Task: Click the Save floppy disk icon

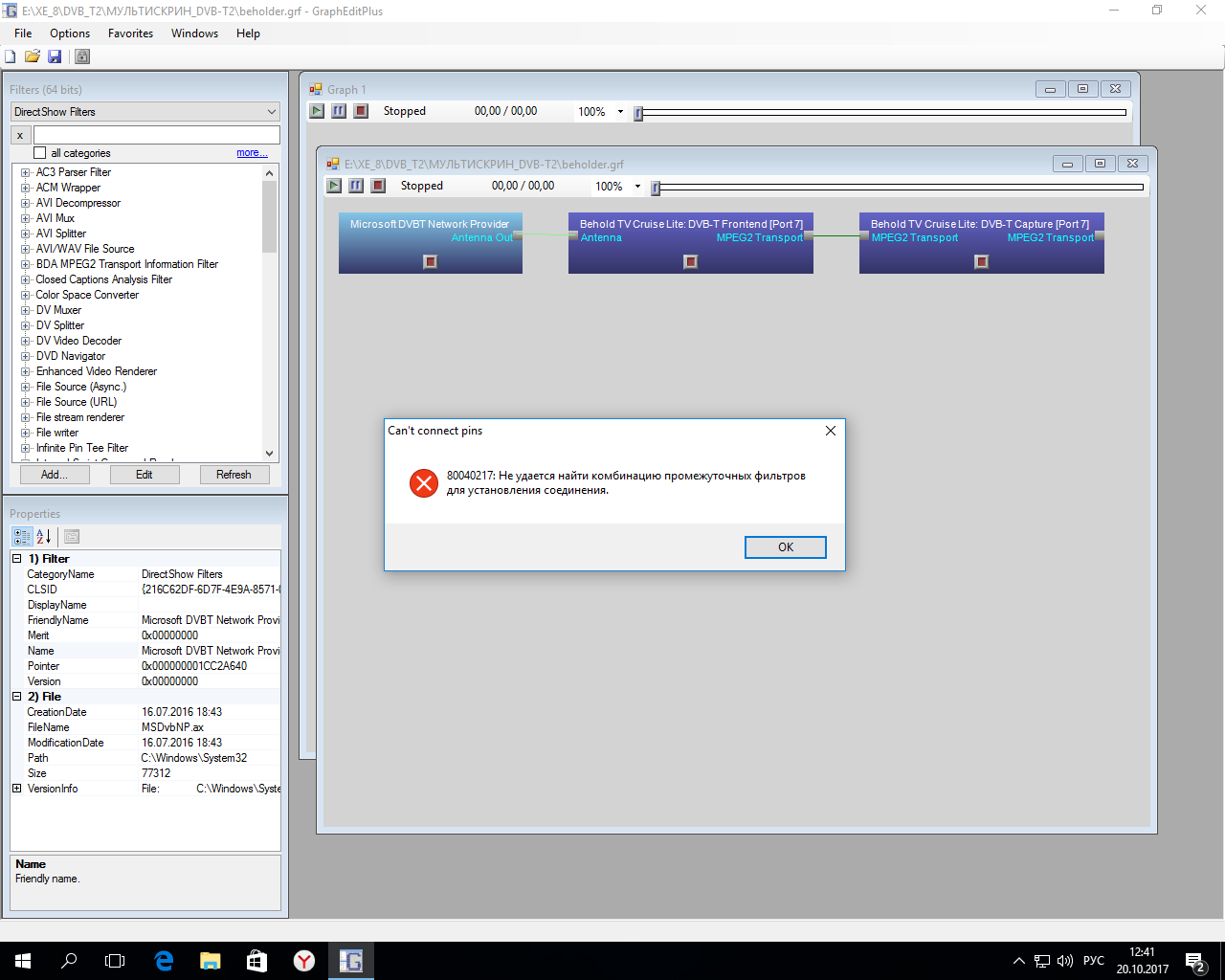Action: click(x=55, y=56)
